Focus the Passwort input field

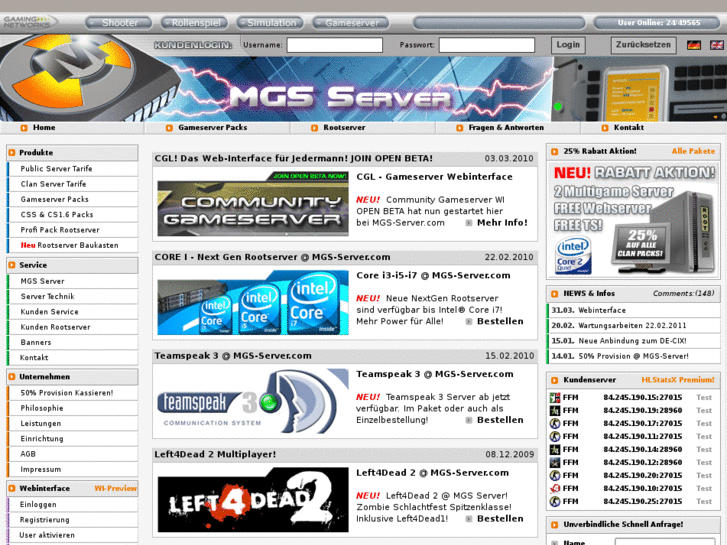pyautogui.click(x=486, y=45)
